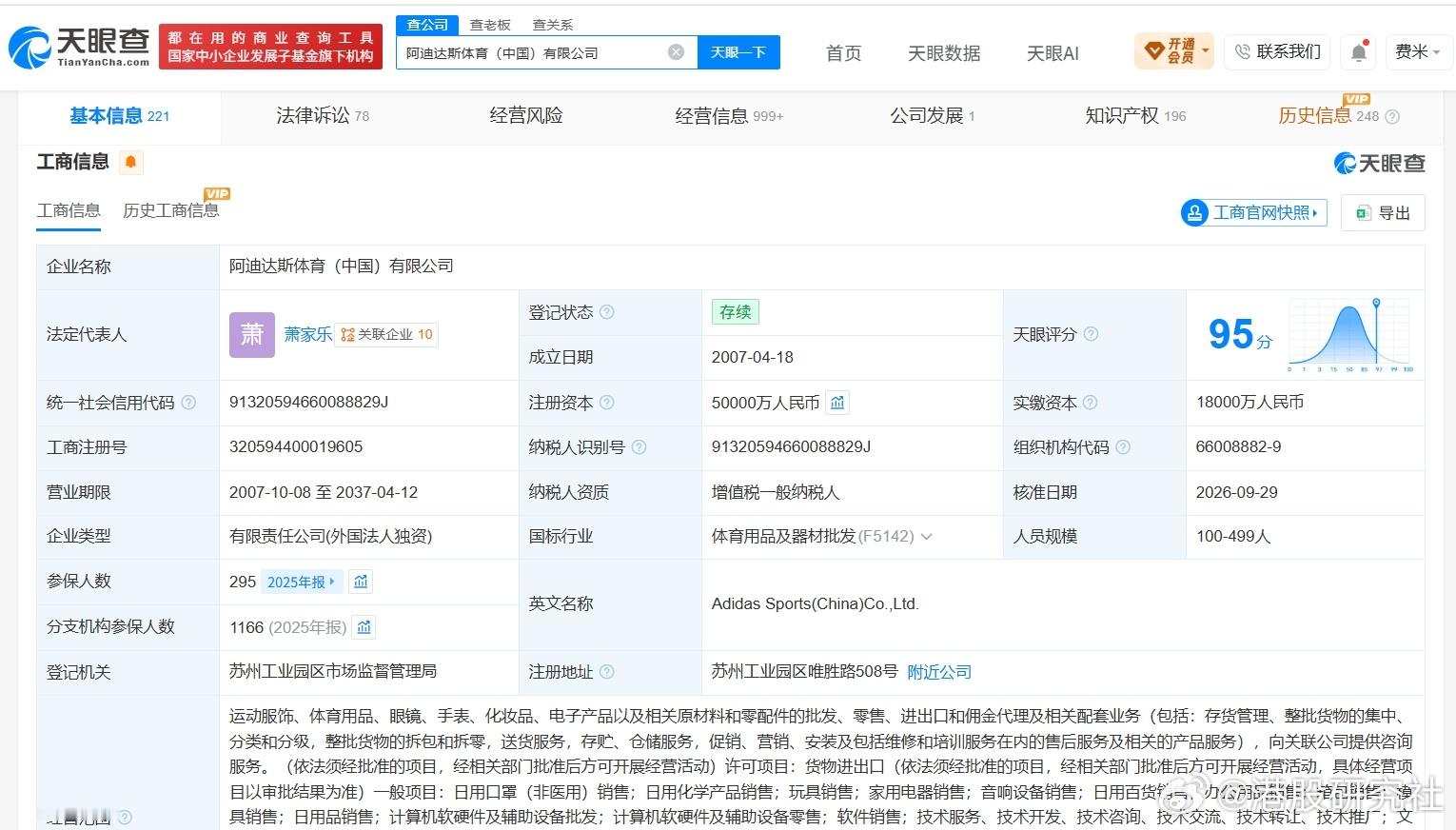This screenshot has width=1456, height=830.
Task: Click 关联企业 10 badge
Action: 386,334
